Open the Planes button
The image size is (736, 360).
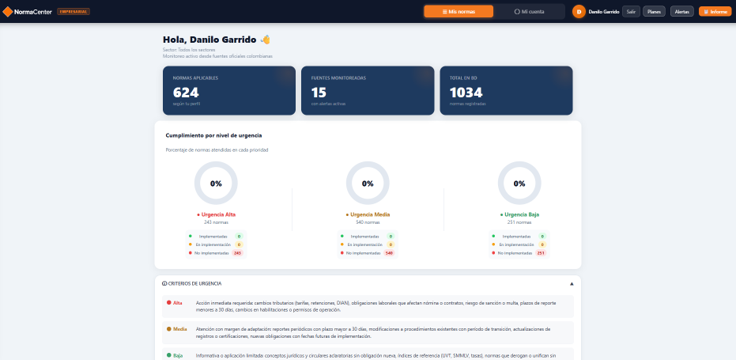pos(654,11)
